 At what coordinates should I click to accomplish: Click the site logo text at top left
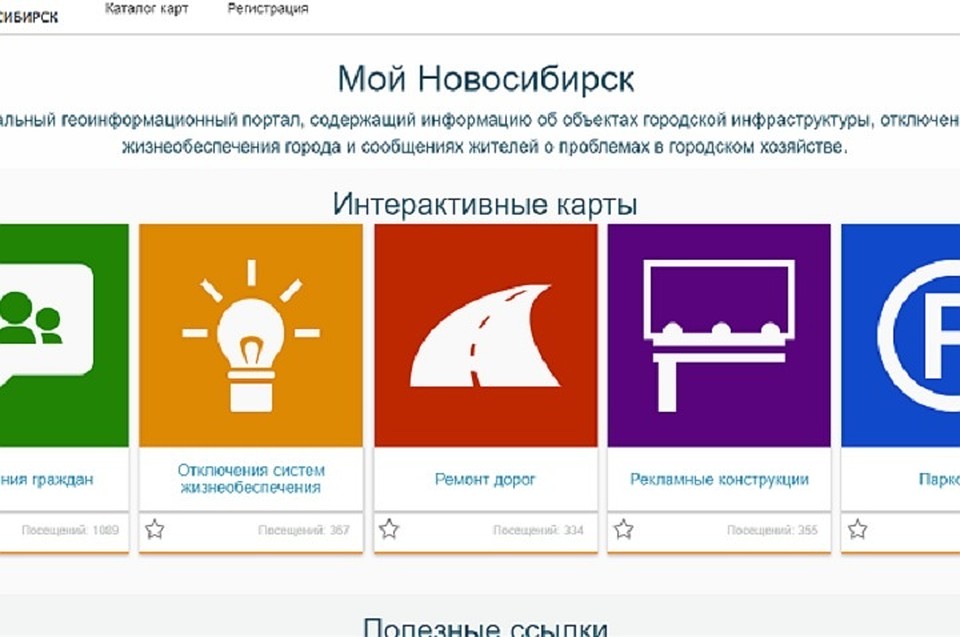29,17
